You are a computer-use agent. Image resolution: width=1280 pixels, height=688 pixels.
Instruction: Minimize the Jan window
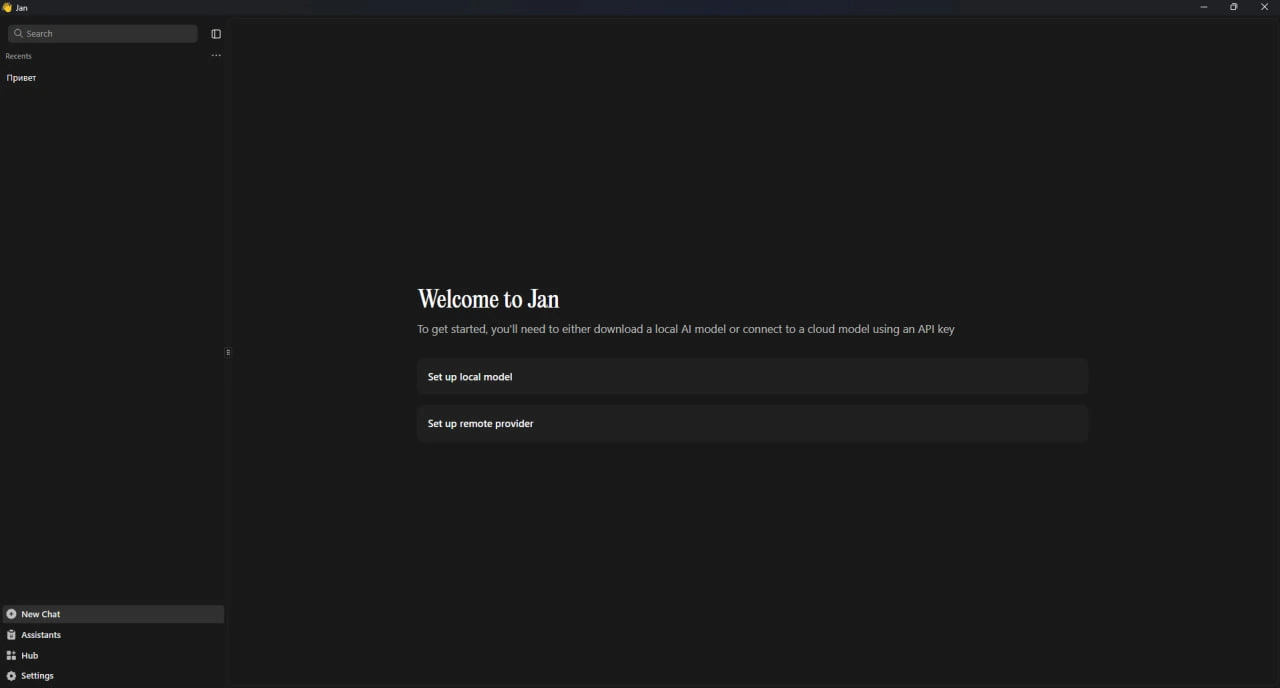point(1203,7)
